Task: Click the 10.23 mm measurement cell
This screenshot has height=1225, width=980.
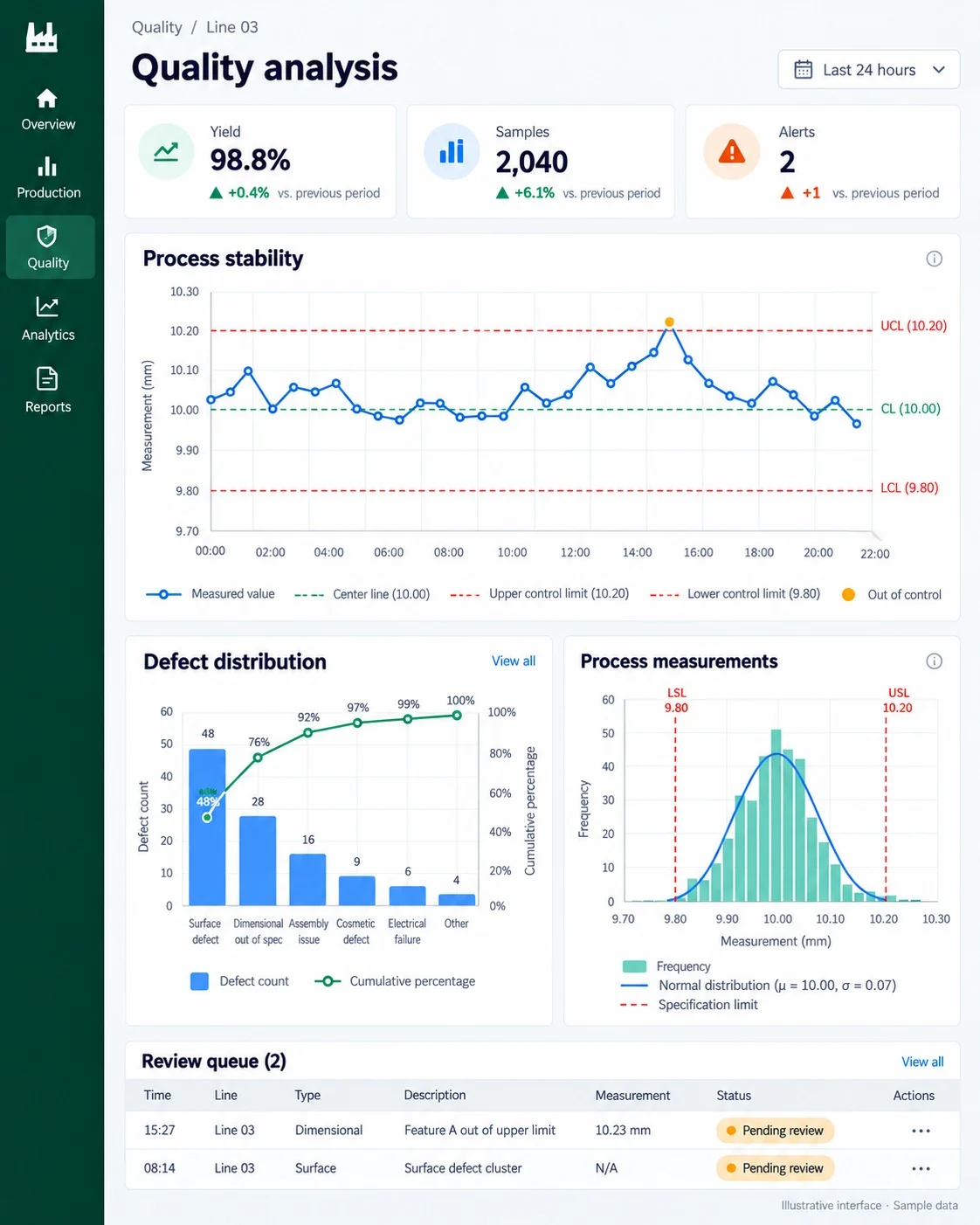Action: pyautogui.click(x=623, y=1131)
